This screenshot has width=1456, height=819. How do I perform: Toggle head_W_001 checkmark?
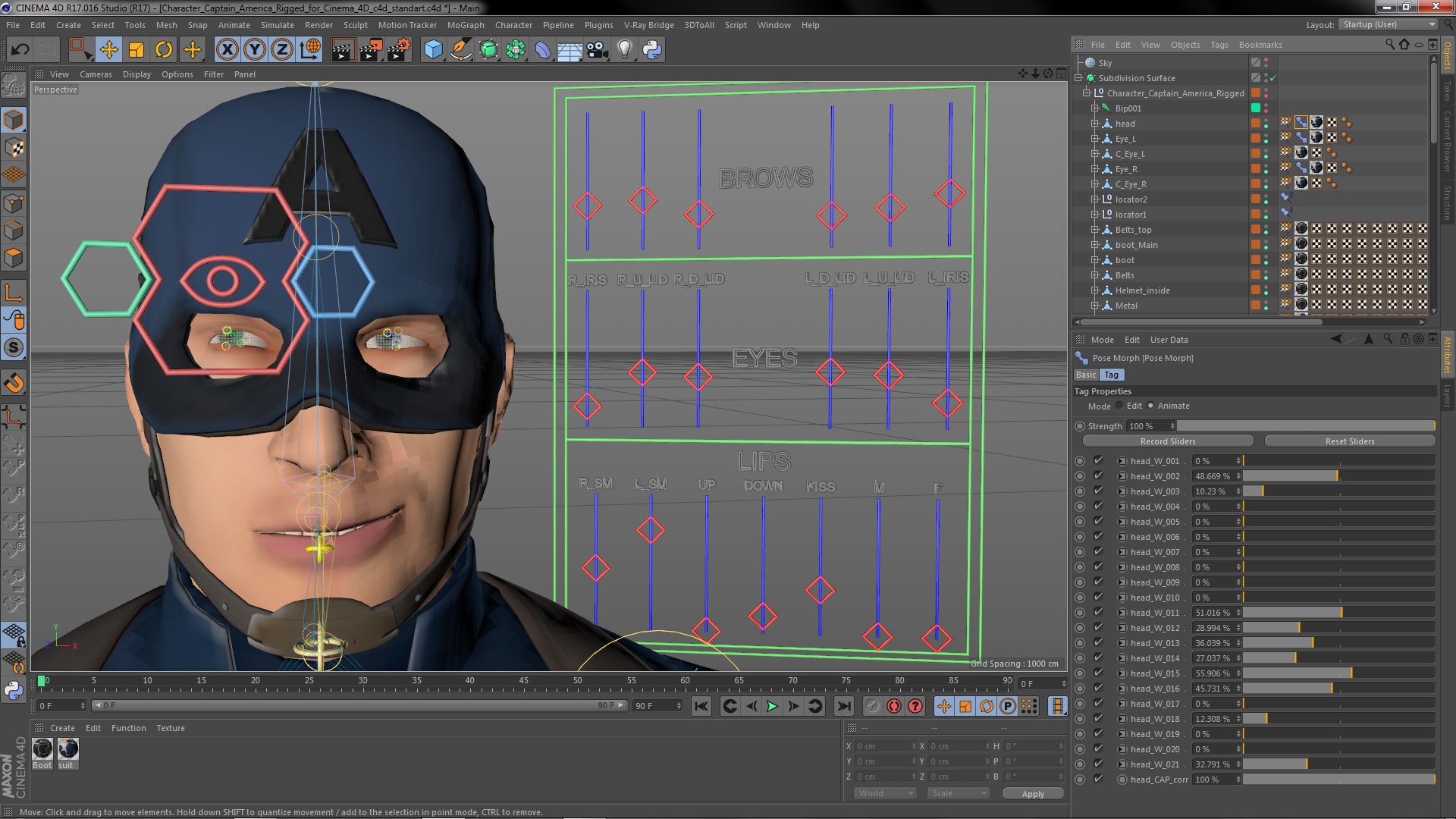1098,460
